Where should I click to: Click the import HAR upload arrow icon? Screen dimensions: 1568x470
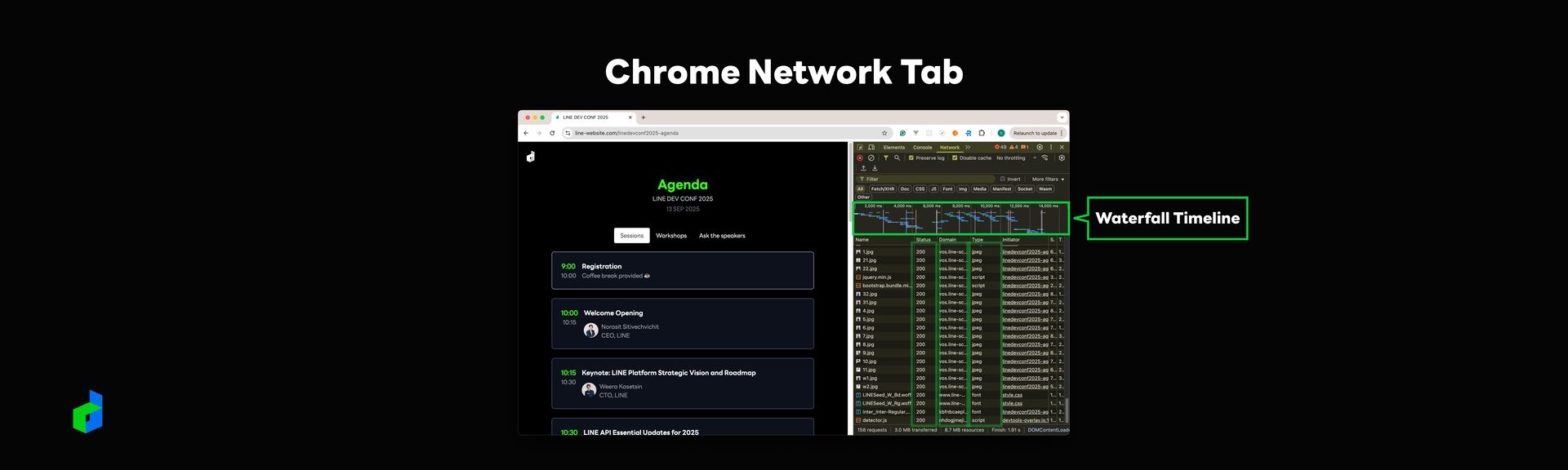[x=863, y=168]
